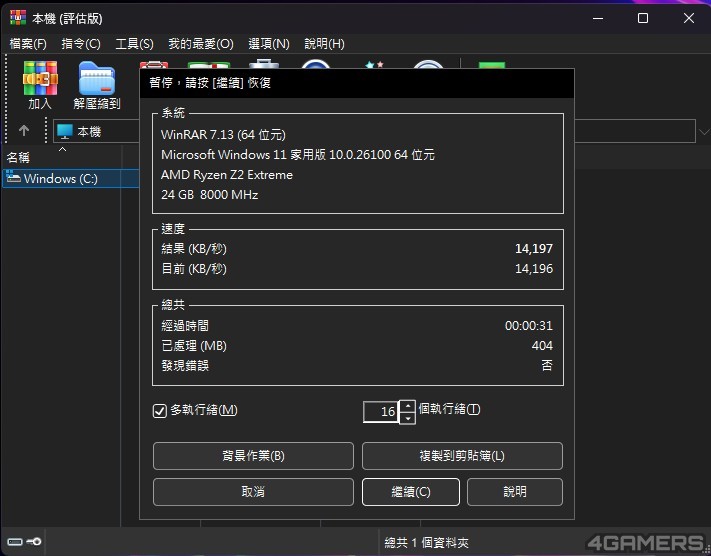Decrease thread count with the down spinner arrow
711x556 pixels.
[407, 418]
